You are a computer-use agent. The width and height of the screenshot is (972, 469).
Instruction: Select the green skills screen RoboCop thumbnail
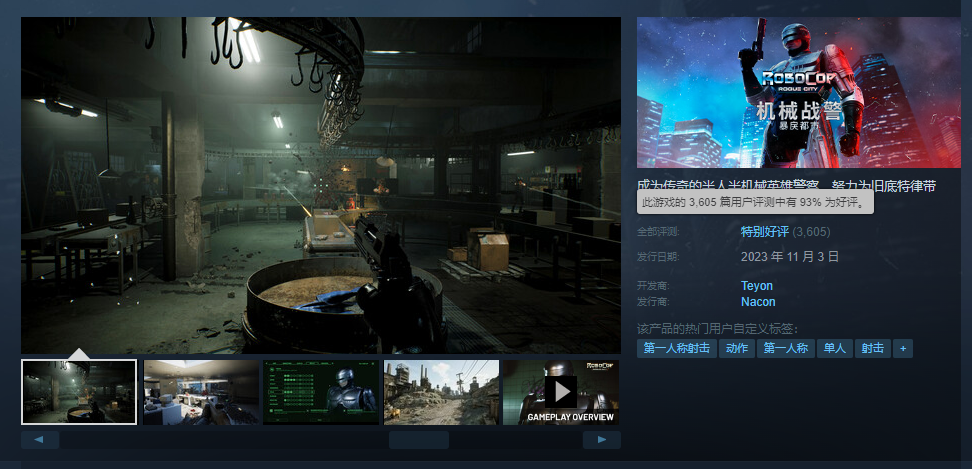[x=321, y=392]
